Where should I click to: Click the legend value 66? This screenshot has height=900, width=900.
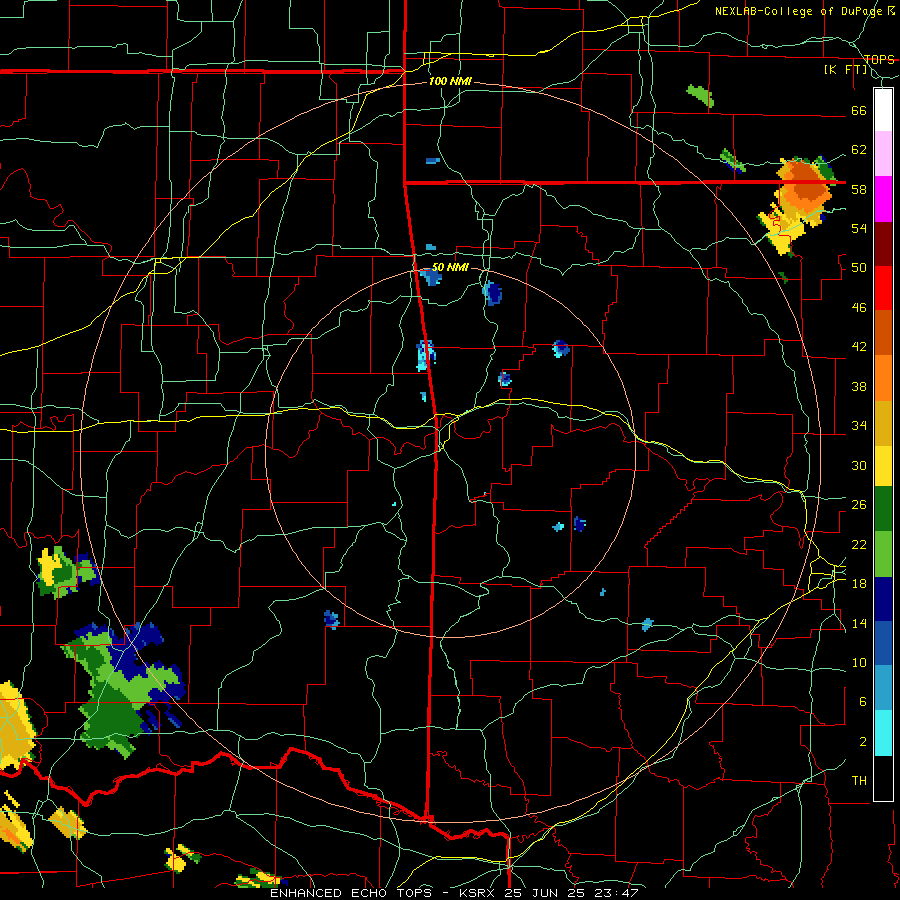click(x=859, y=111)
